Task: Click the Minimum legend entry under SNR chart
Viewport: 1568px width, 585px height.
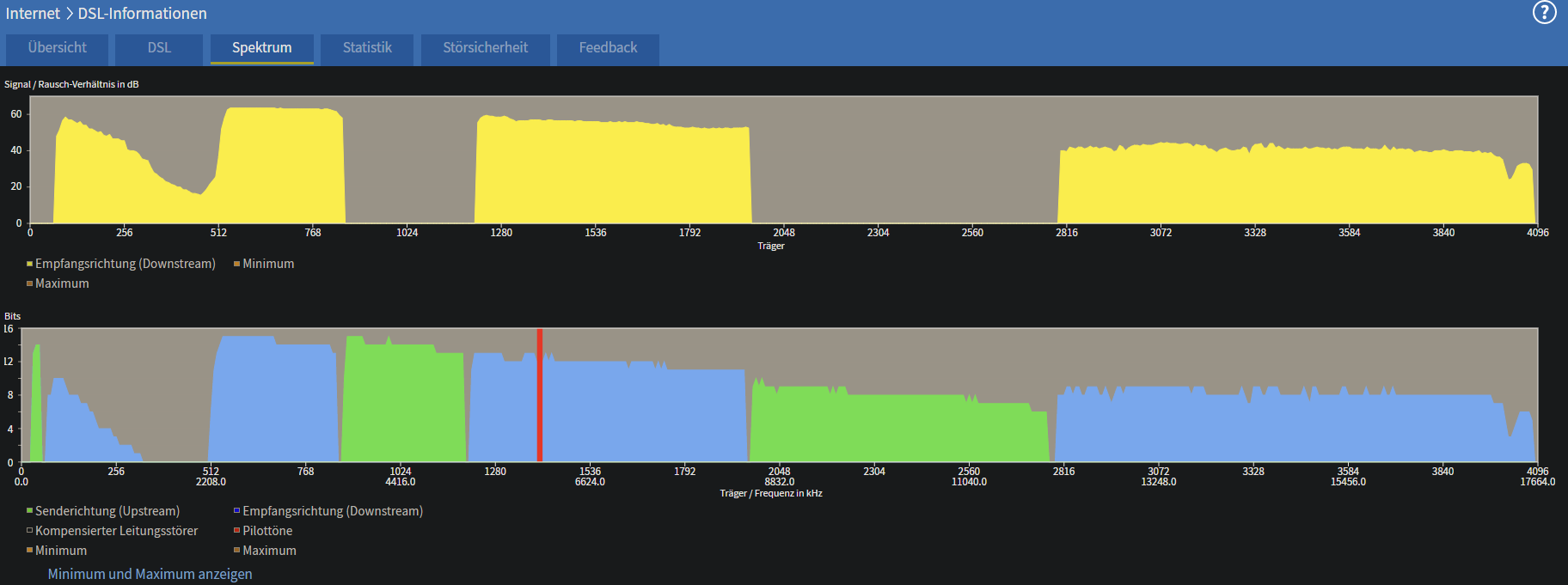Action: [x=264, y=264]
